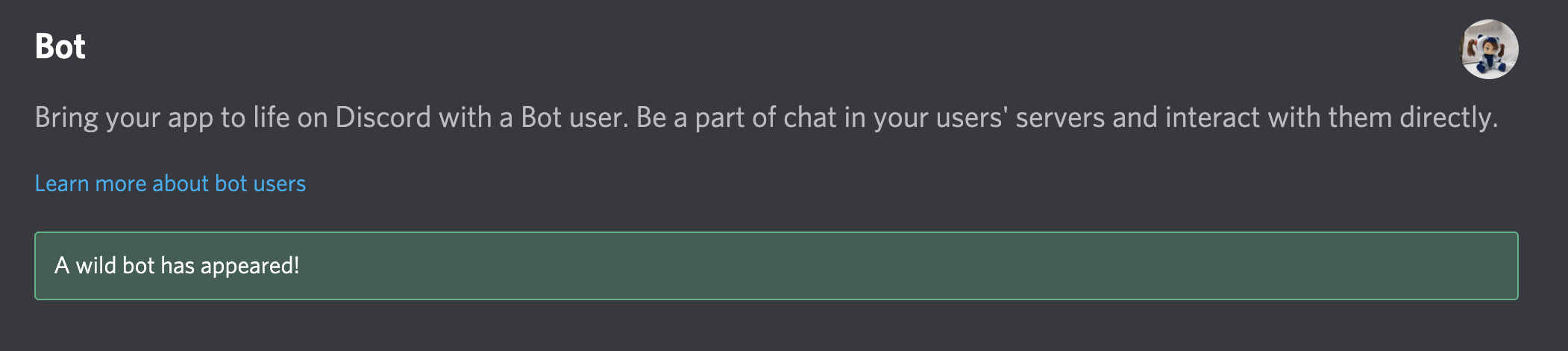The width and height of the screenshot is (1568, 351).
Task: Click the Bring your app to life description
Action: [x=766, y=118]
